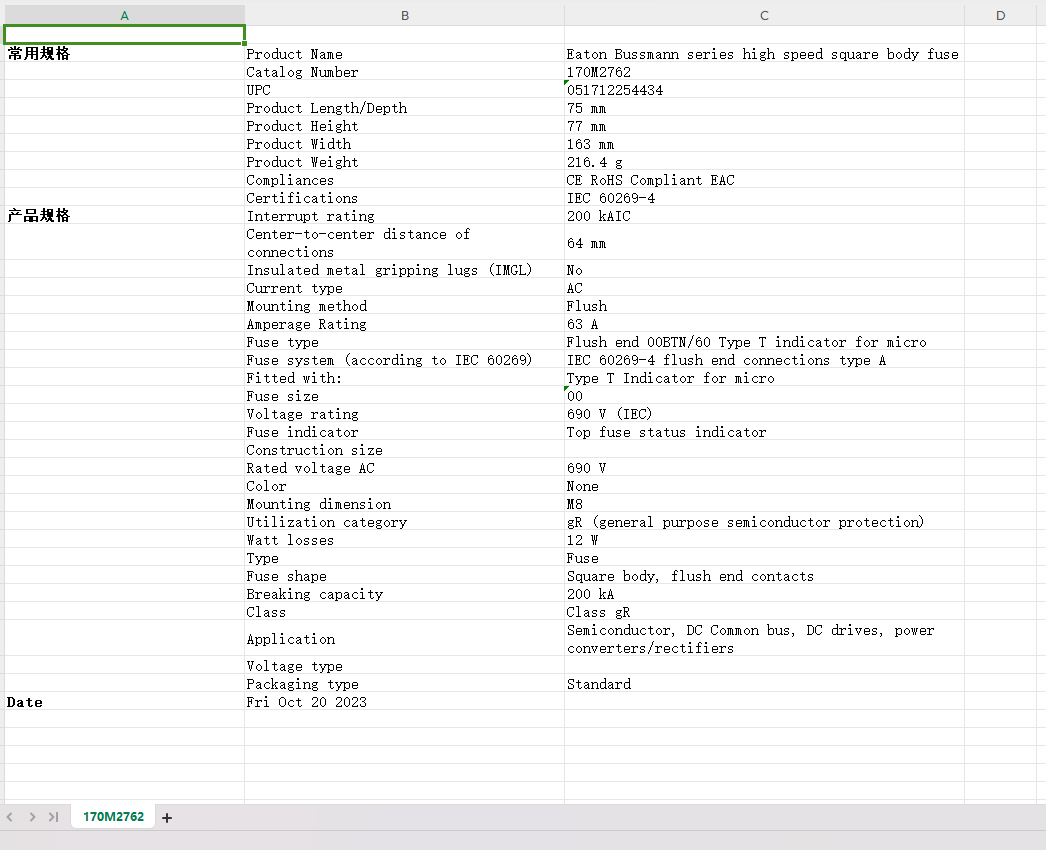Select column B header

click(405, 15)
